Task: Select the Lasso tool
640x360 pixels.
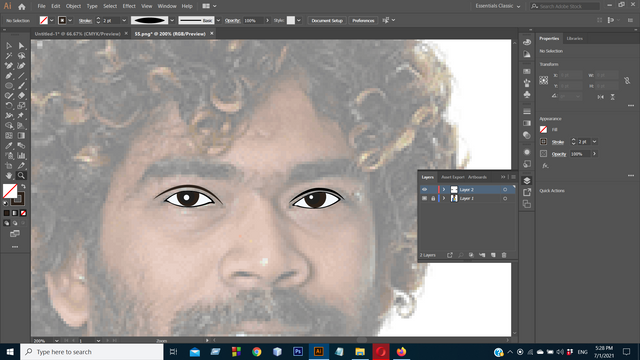Action: 21,56
